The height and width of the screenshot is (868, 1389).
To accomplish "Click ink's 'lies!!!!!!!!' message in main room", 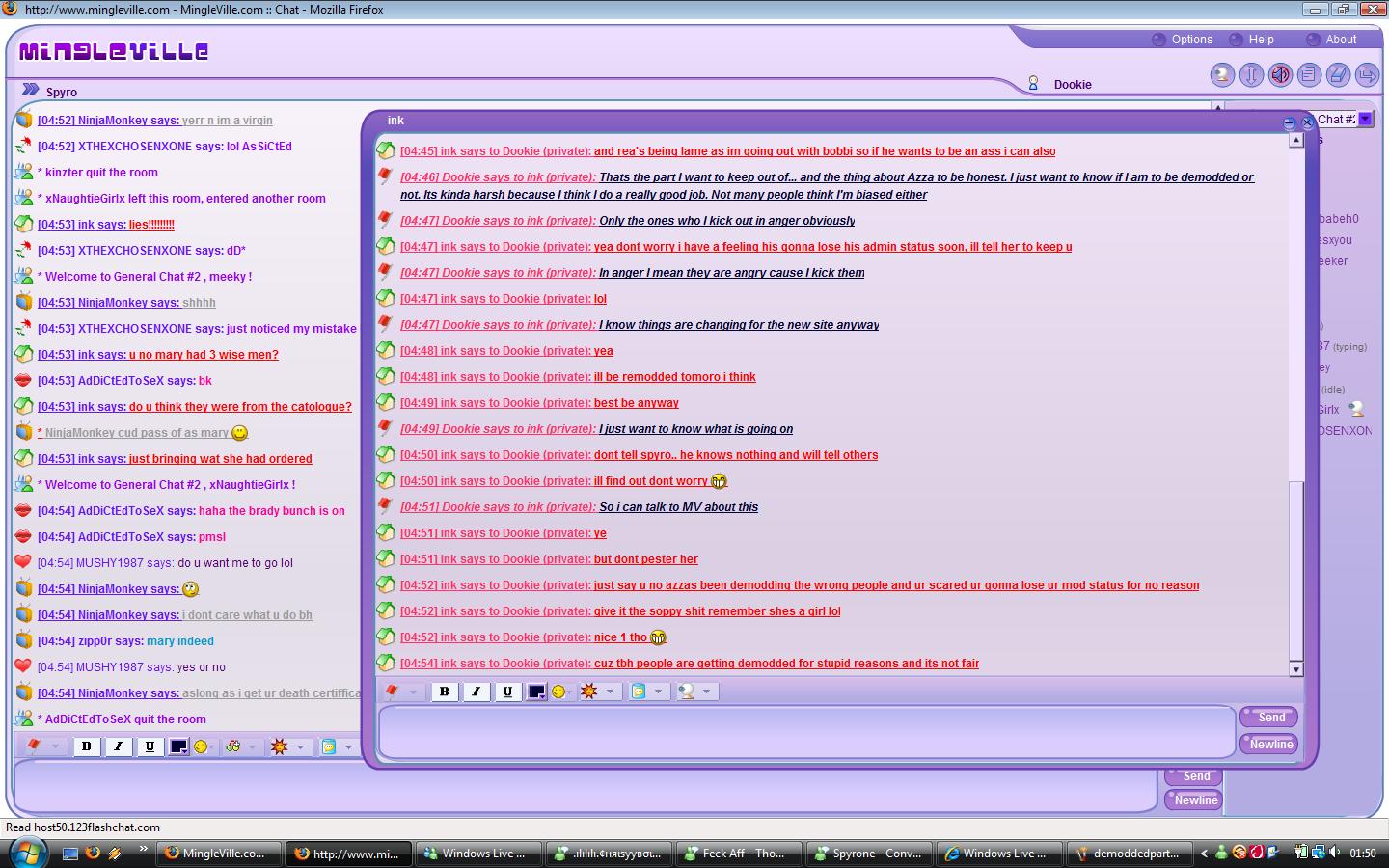I will pyautogui.click(x=151, y=225).
